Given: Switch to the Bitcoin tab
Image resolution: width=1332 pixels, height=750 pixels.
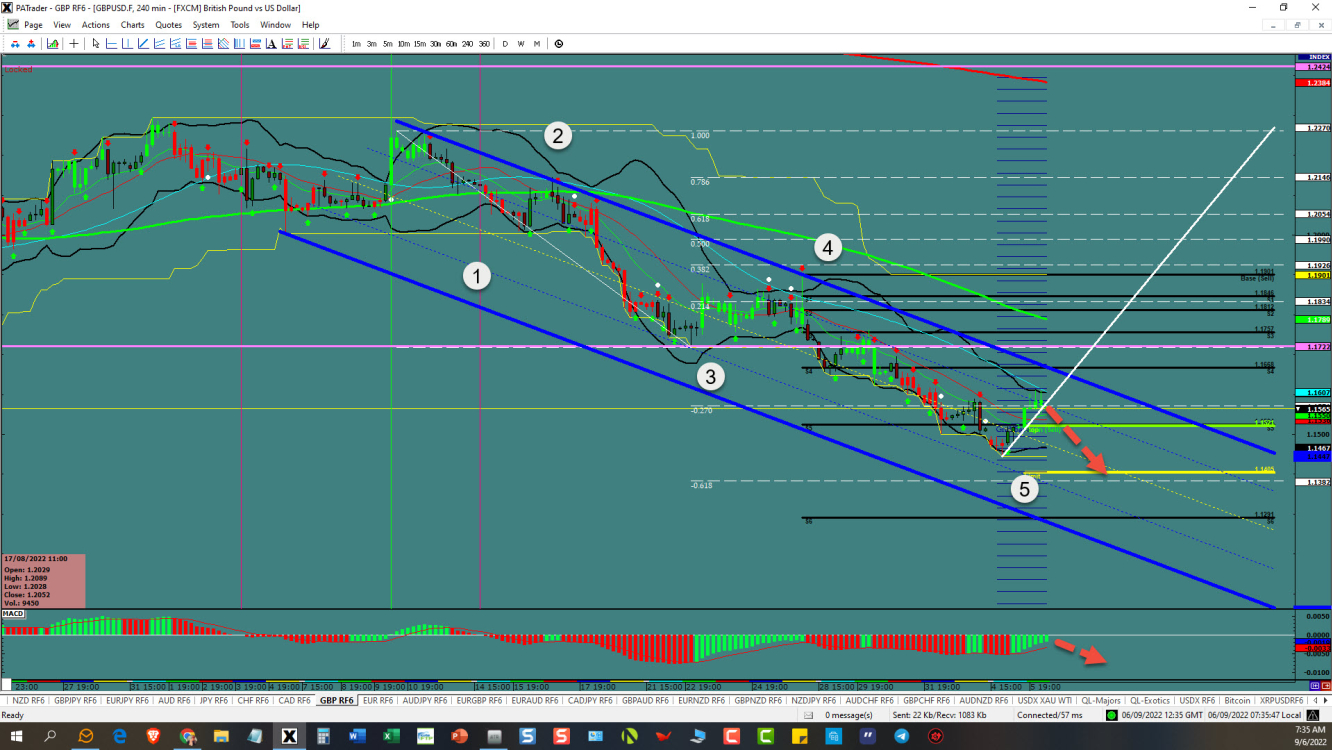Looking at the screenshot, I should (x=1237, y=700).
